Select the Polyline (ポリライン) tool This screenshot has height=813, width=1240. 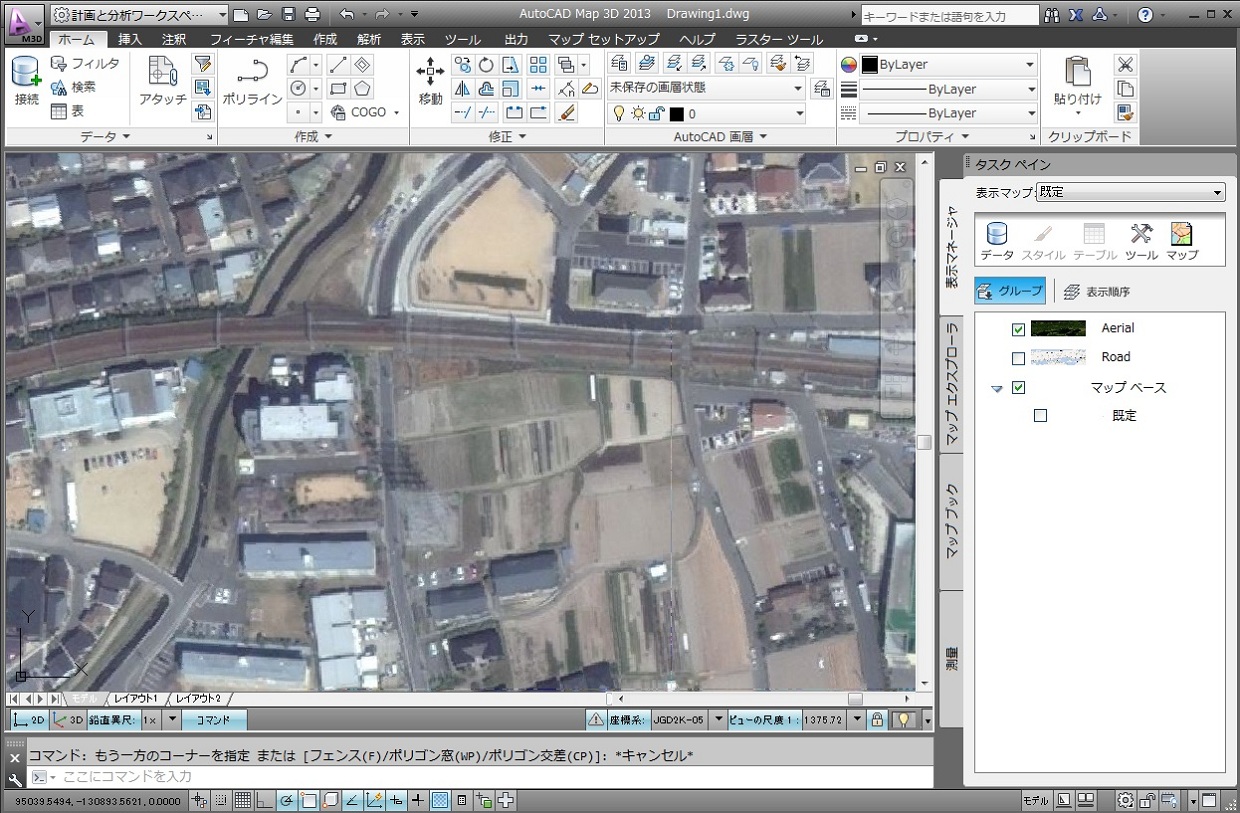(x=251, y=80)
